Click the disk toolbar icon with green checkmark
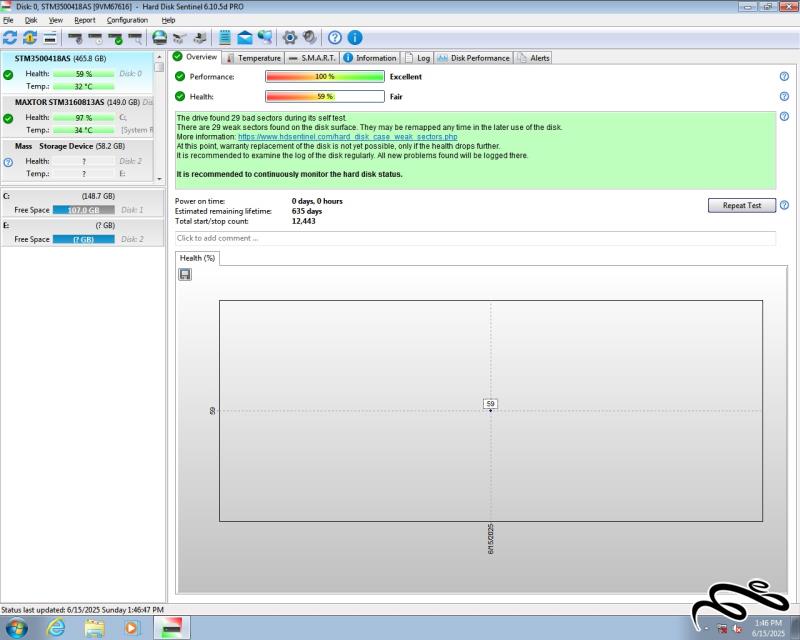 click(x=115, y=38)
